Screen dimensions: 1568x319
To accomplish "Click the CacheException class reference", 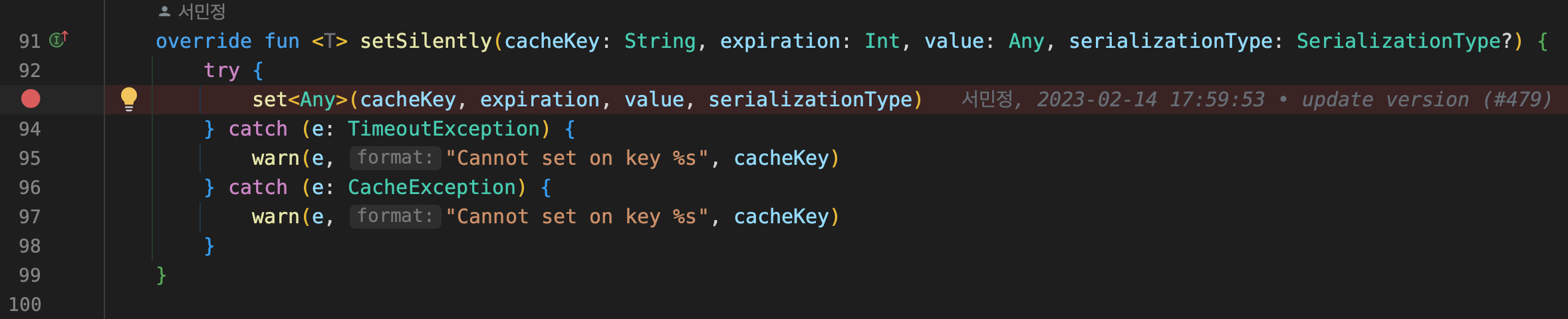I will pos(432,187).
